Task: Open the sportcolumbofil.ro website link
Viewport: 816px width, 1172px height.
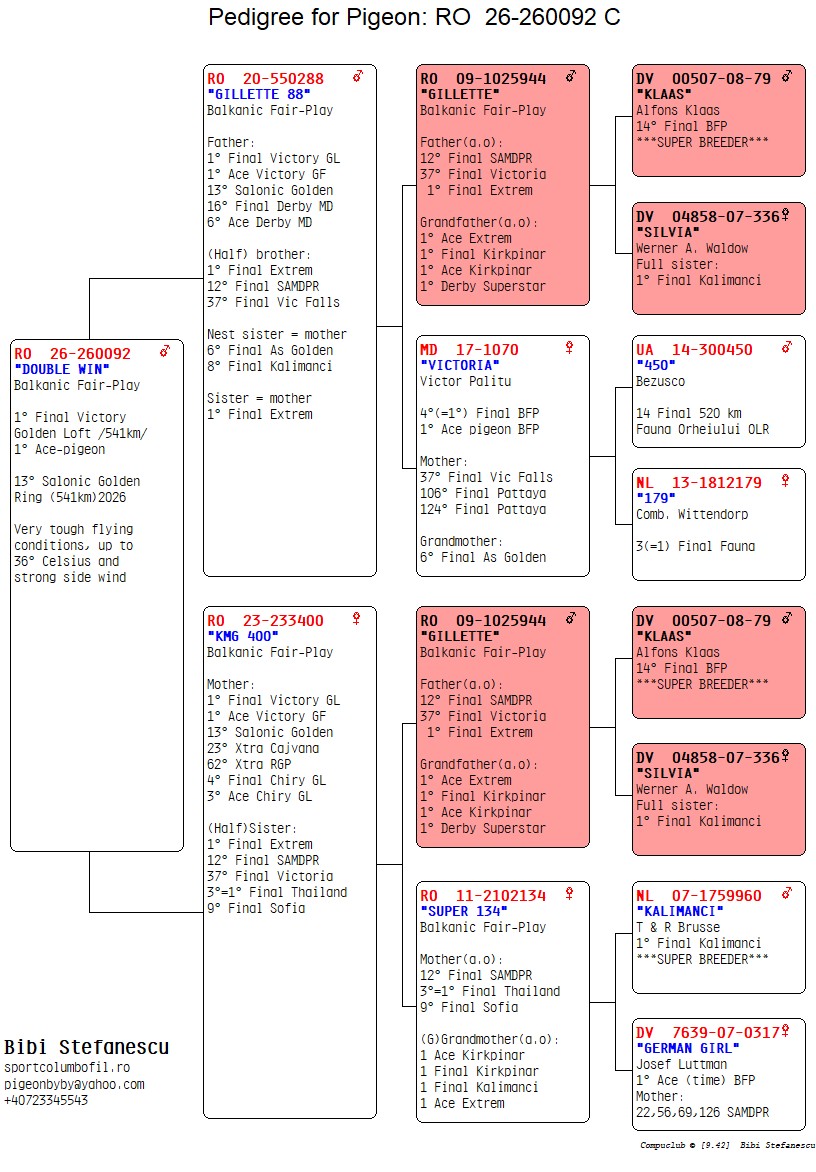Action: (67, 1067)
